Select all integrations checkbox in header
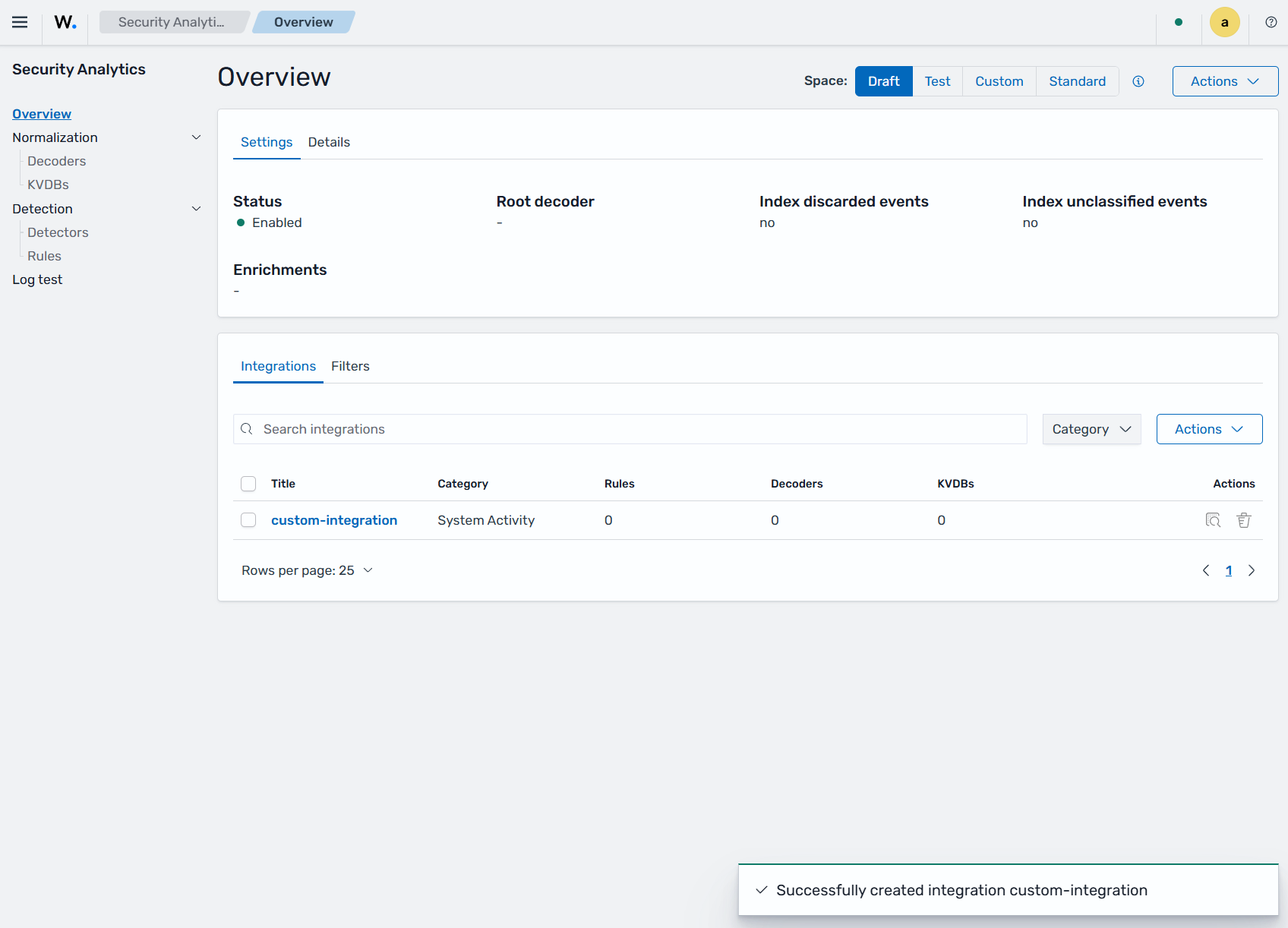The image size is (1288, 928). (x=248, y=484)
